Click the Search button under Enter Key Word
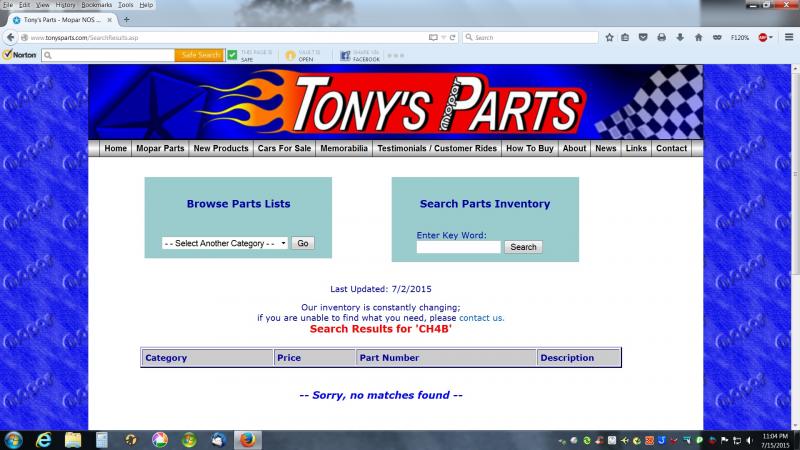 (523, 247)
